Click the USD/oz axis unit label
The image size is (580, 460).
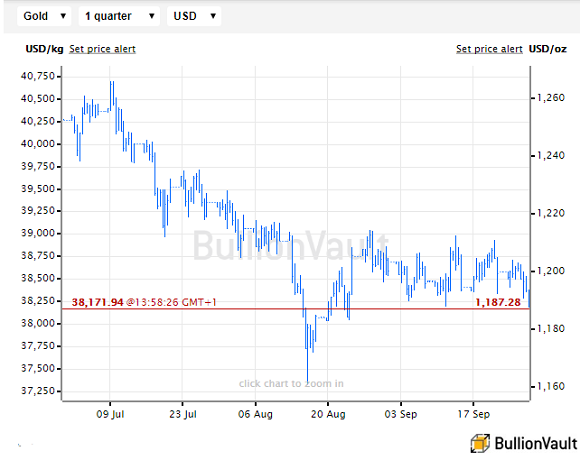point(548,49)
